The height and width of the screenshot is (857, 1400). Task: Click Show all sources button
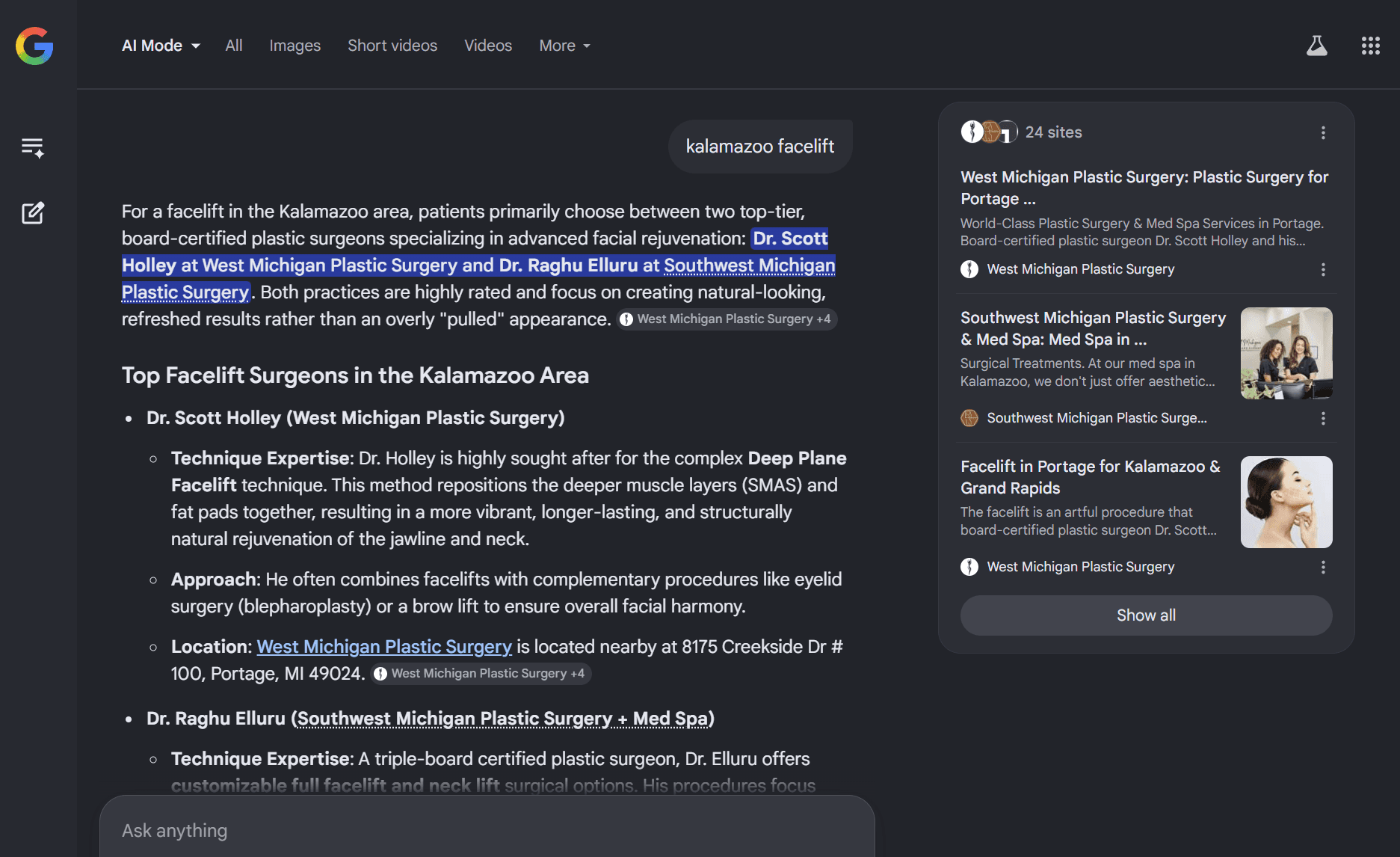click(x=1146, y=615)
